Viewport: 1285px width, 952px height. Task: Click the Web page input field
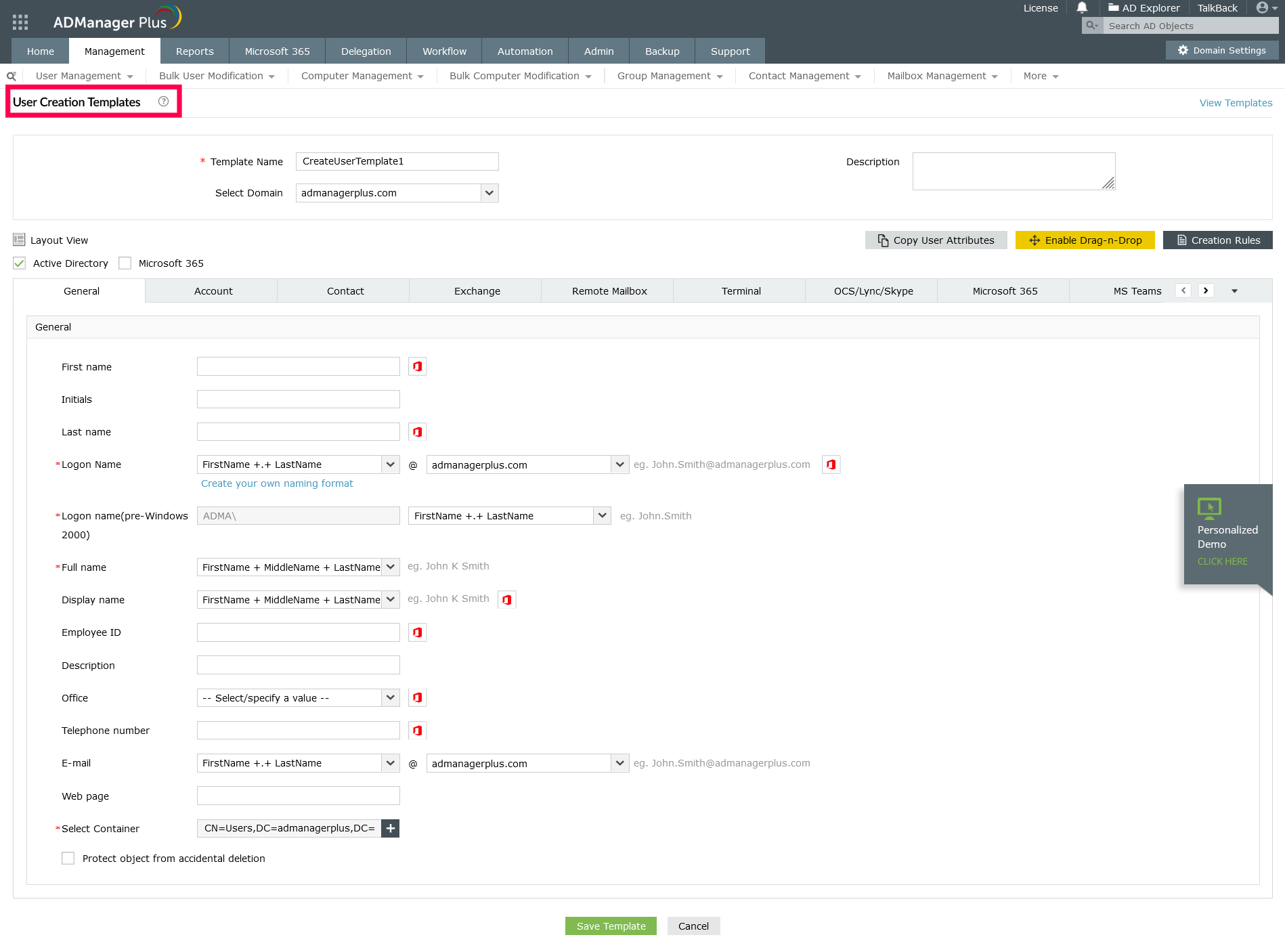click(x=298, y=796)
